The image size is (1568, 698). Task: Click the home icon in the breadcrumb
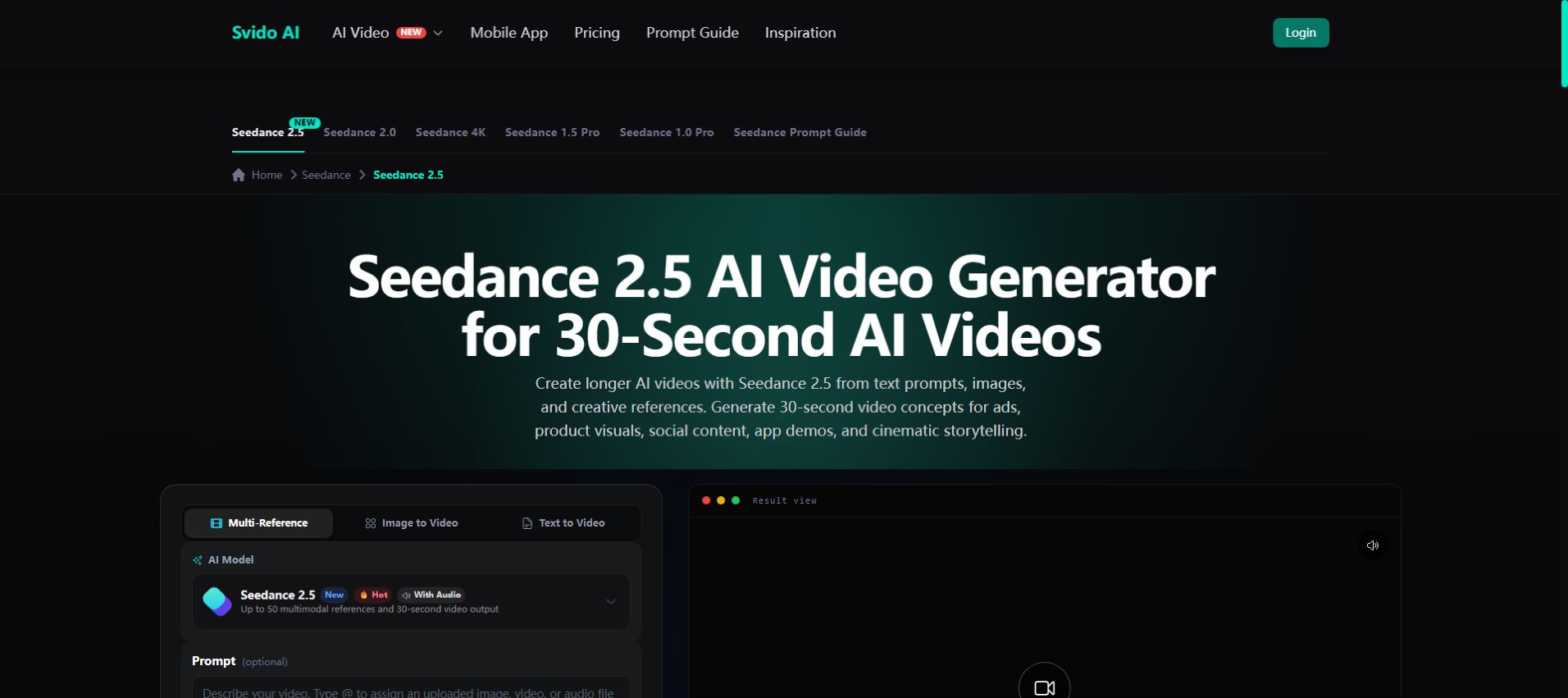point(239,175)
